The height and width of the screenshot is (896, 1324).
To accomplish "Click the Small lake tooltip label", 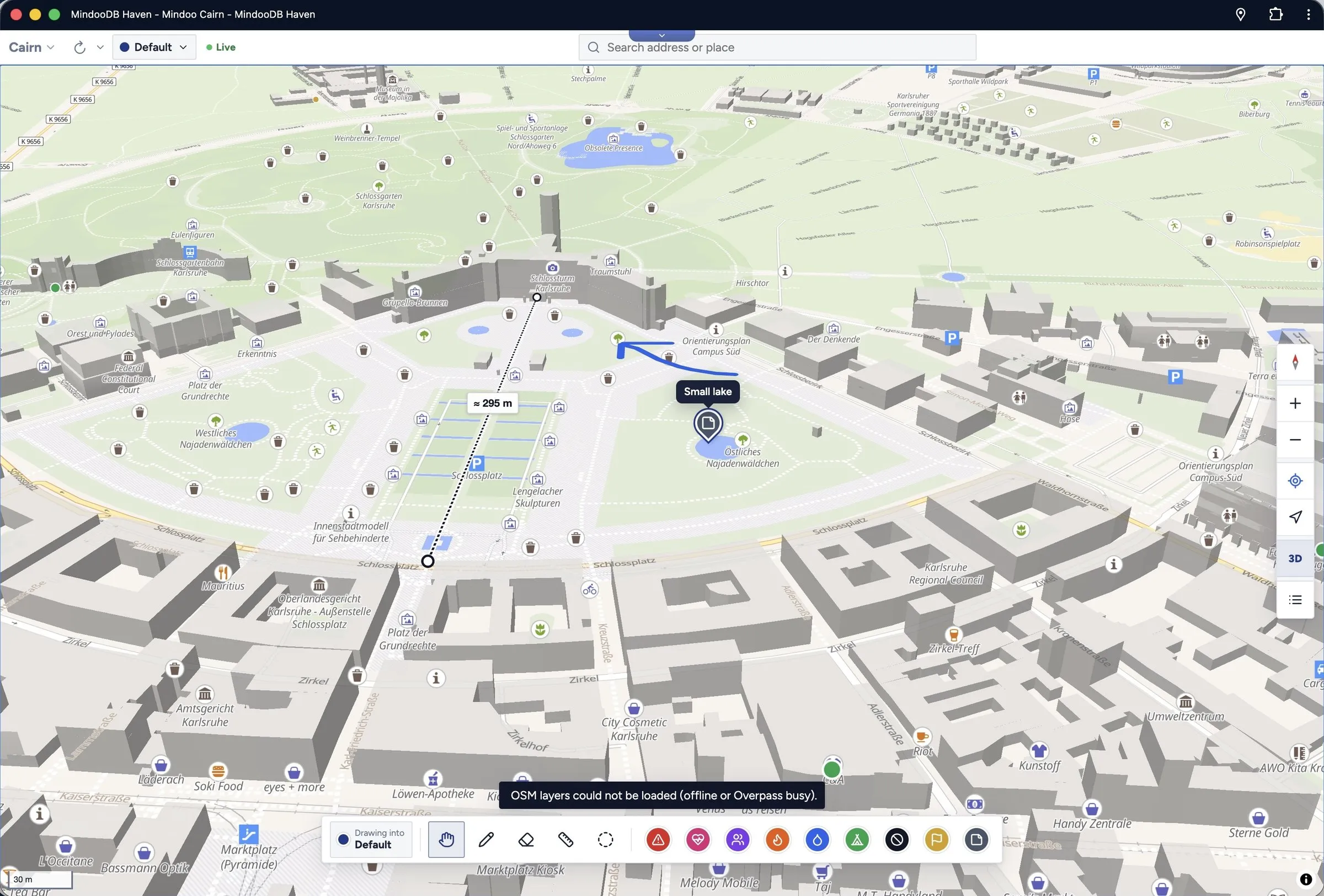I will tap(708, 391).
